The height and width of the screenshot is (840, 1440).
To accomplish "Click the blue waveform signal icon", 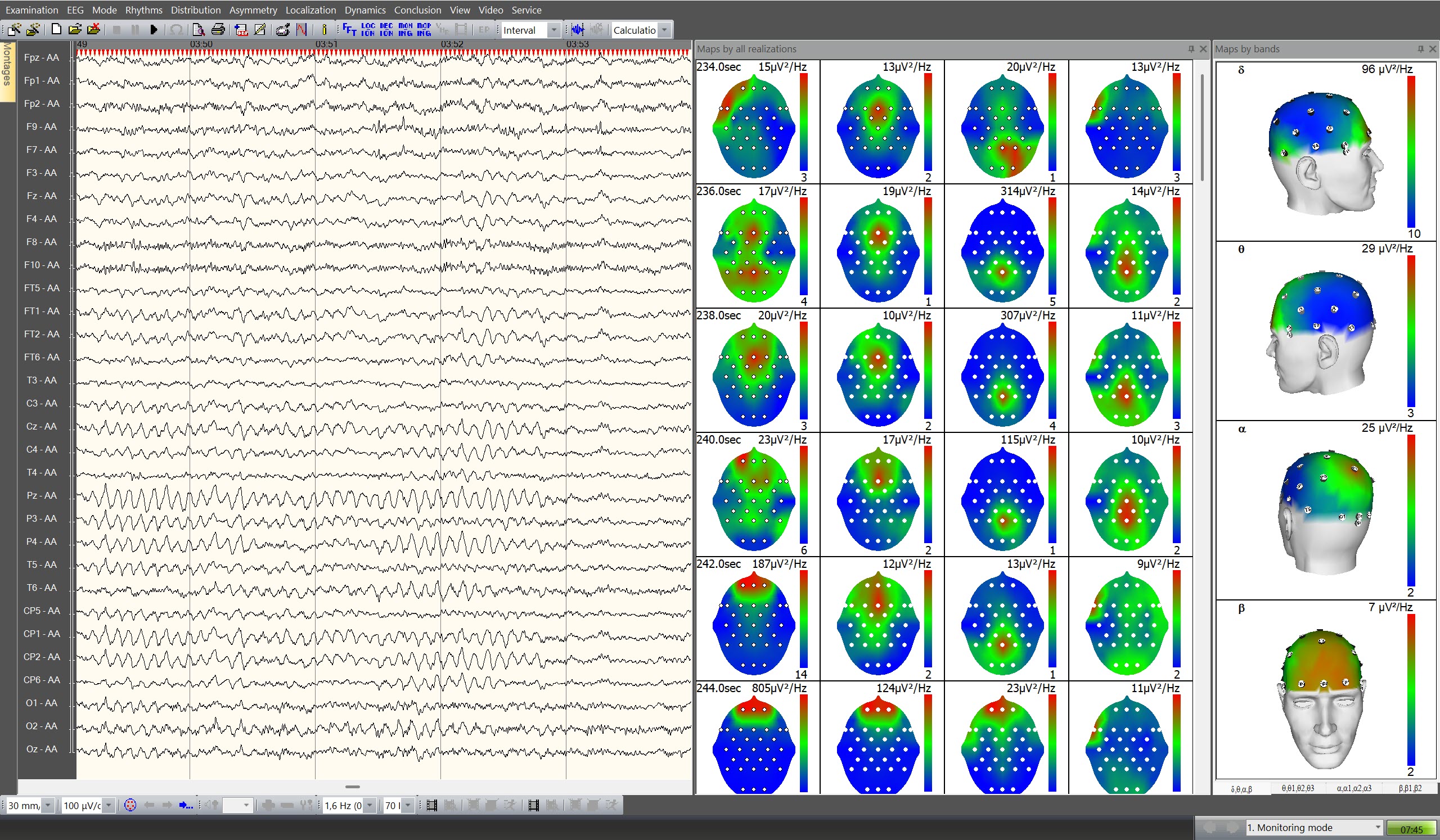I will [578, 30].
